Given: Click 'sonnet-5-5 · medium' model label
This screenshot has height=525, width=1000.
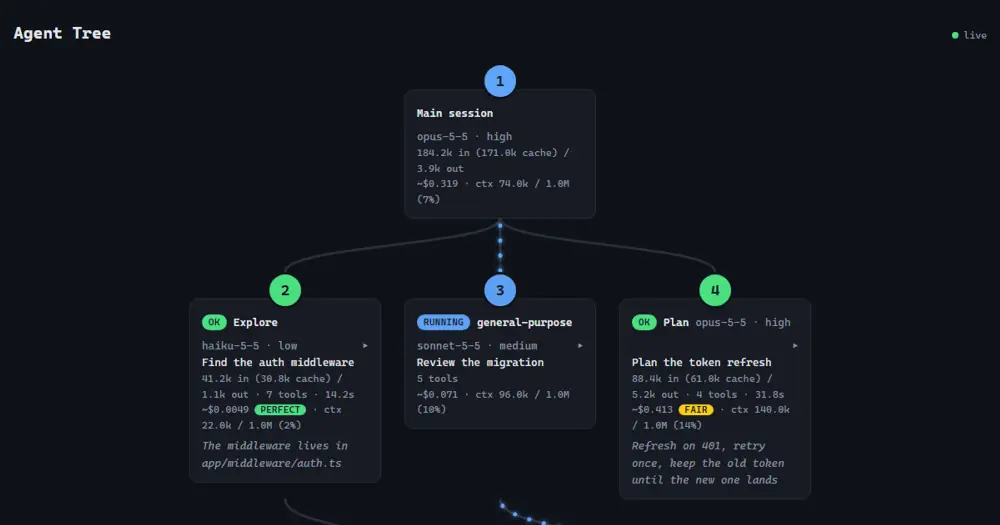Looking at the screenshot, I should pos(477,346).
